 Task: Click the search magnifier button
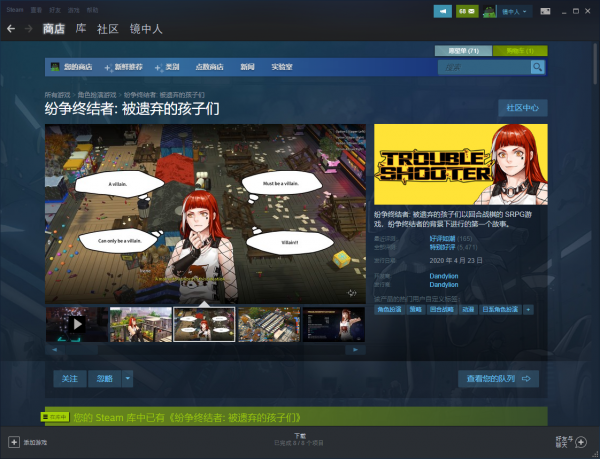point(538,67)
